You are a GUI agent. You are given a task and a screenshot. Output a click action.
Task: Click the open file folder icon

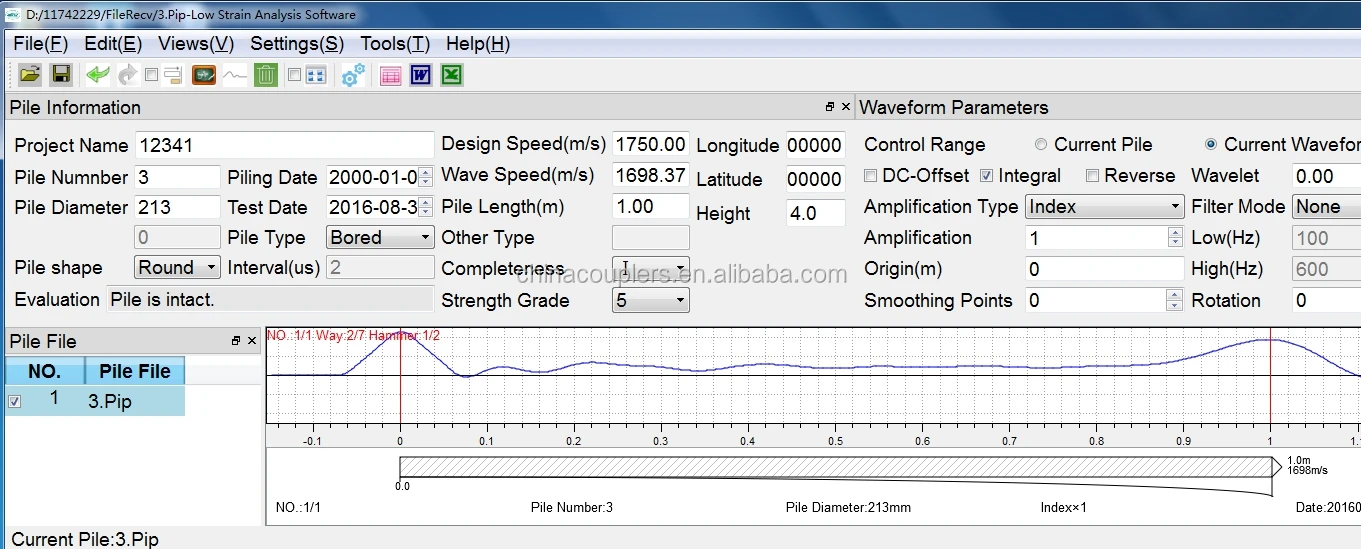click(x=30, y=75)
